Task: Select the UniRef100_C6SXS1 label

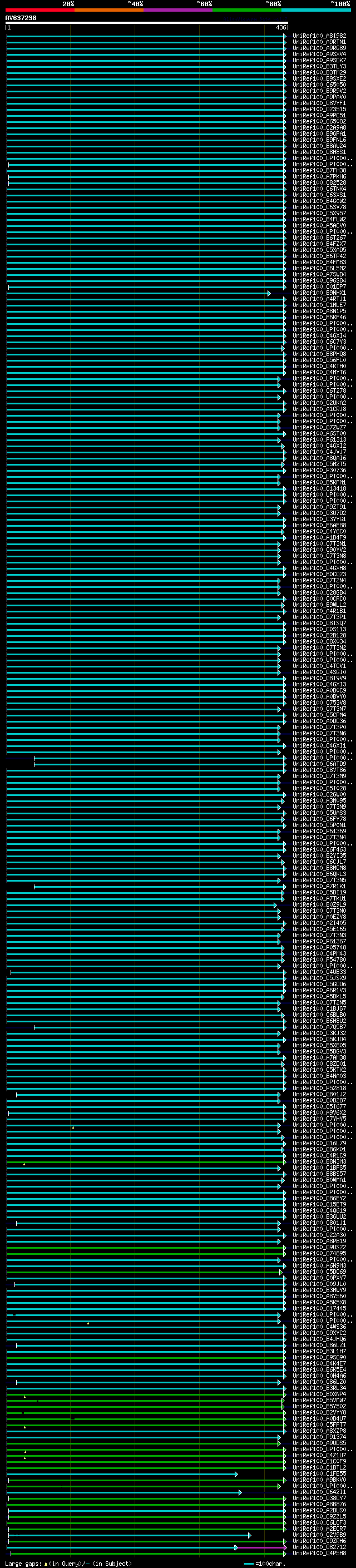Action: (x=319, y=195)
